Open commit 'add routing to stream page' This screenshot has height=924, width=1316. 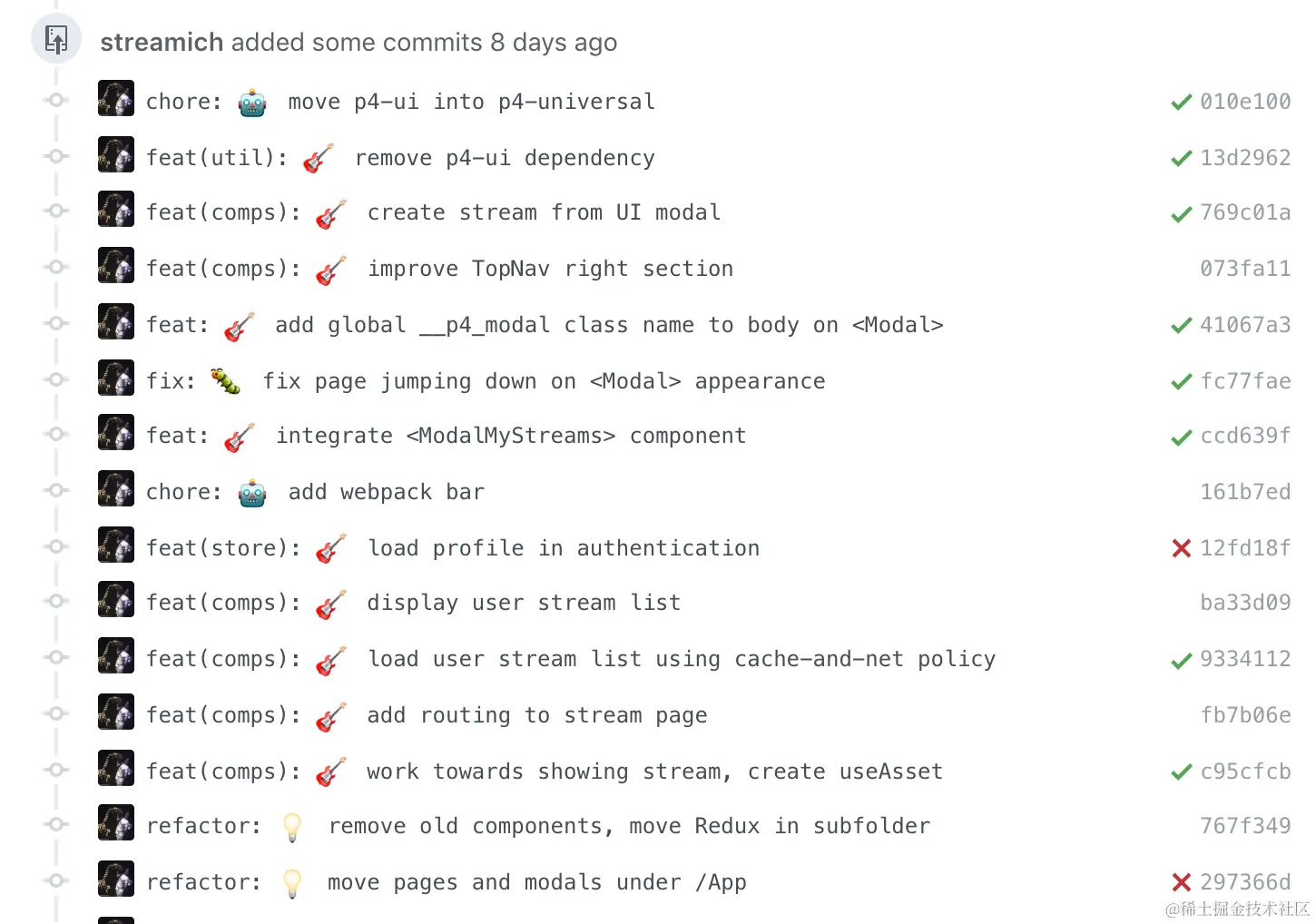point(536,715)
